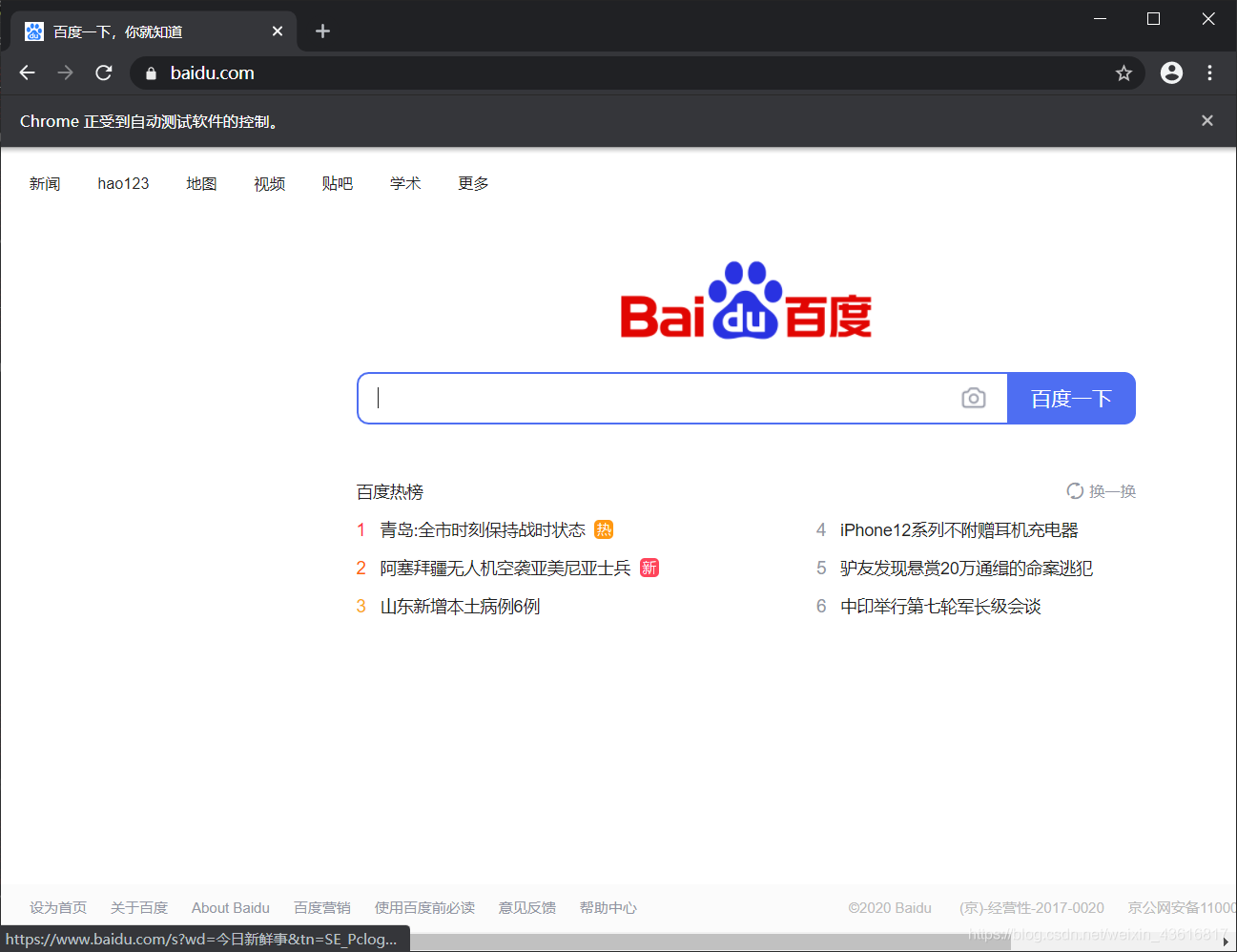Click the camera image search icon
This screenshot has width=1237, height=952.
click(974, 398)
